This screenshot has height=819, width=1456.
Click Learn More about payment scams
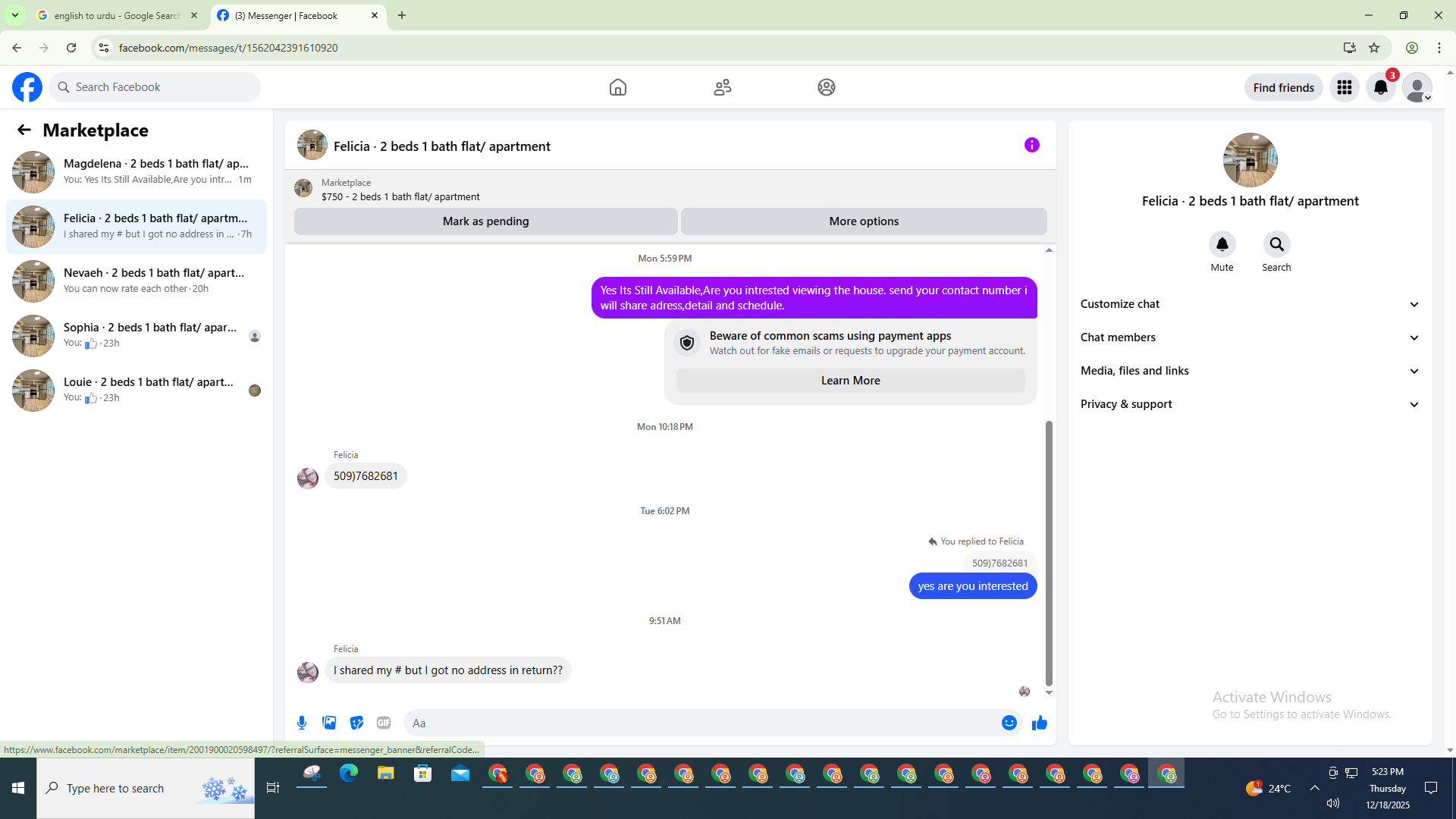coord(851,381)
